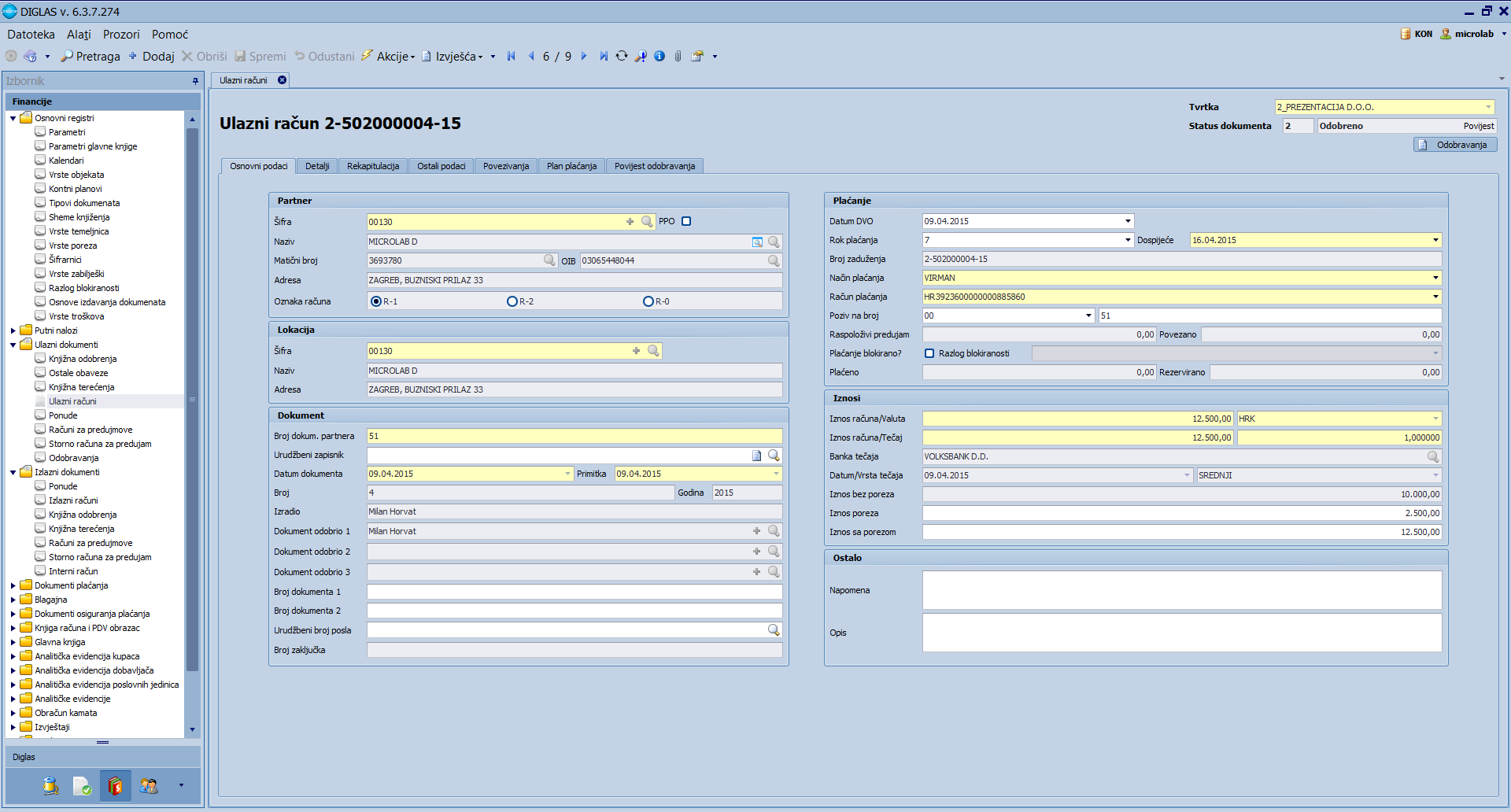1511x812 pixels.
Task: Click the paperclip attachment icon
Action: [x=678, y=56]
